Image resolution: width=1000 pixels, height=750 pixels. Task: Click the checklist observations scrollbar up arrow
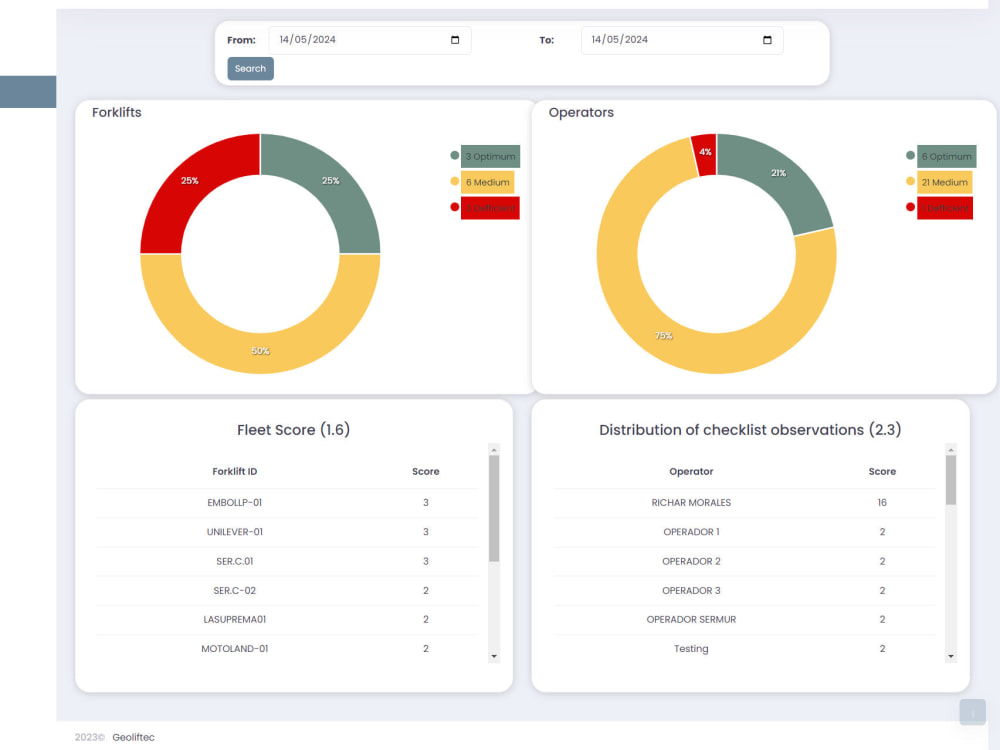pyautogui.click(x=950, y=450)
